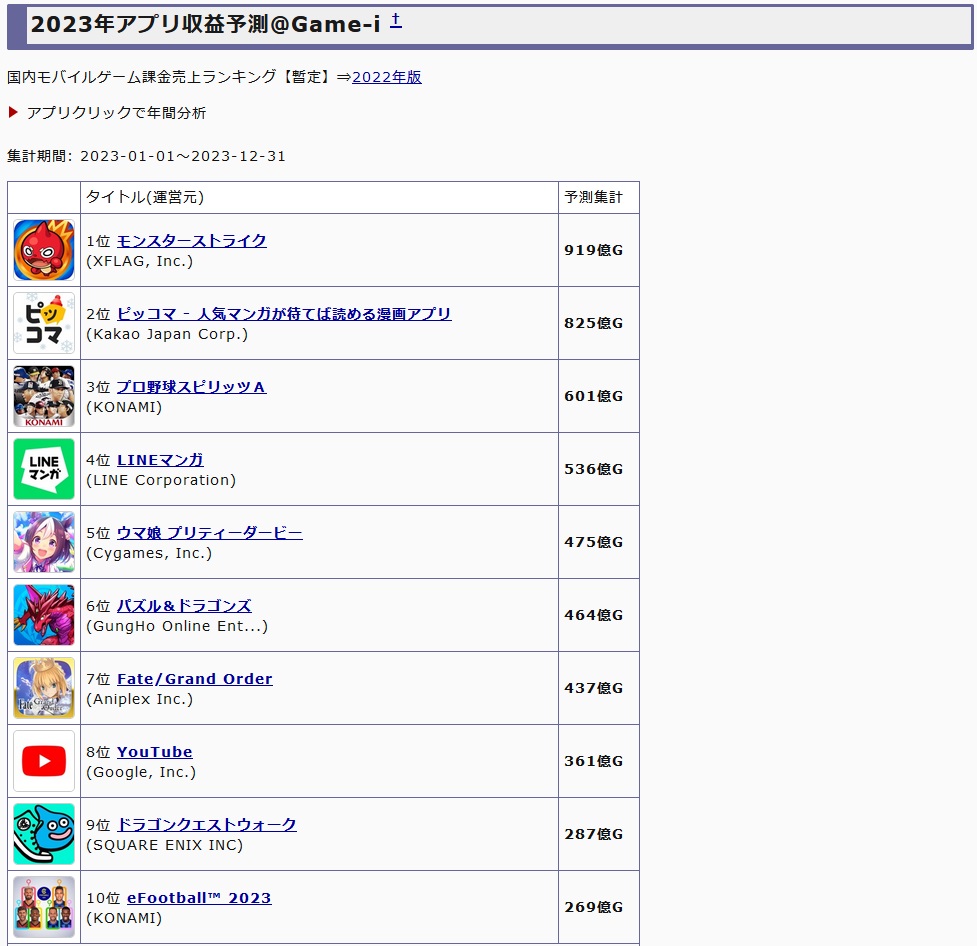
Task: Click the 2023年アプリ収益予測@Game-i heading
Action: coord(206,24)
